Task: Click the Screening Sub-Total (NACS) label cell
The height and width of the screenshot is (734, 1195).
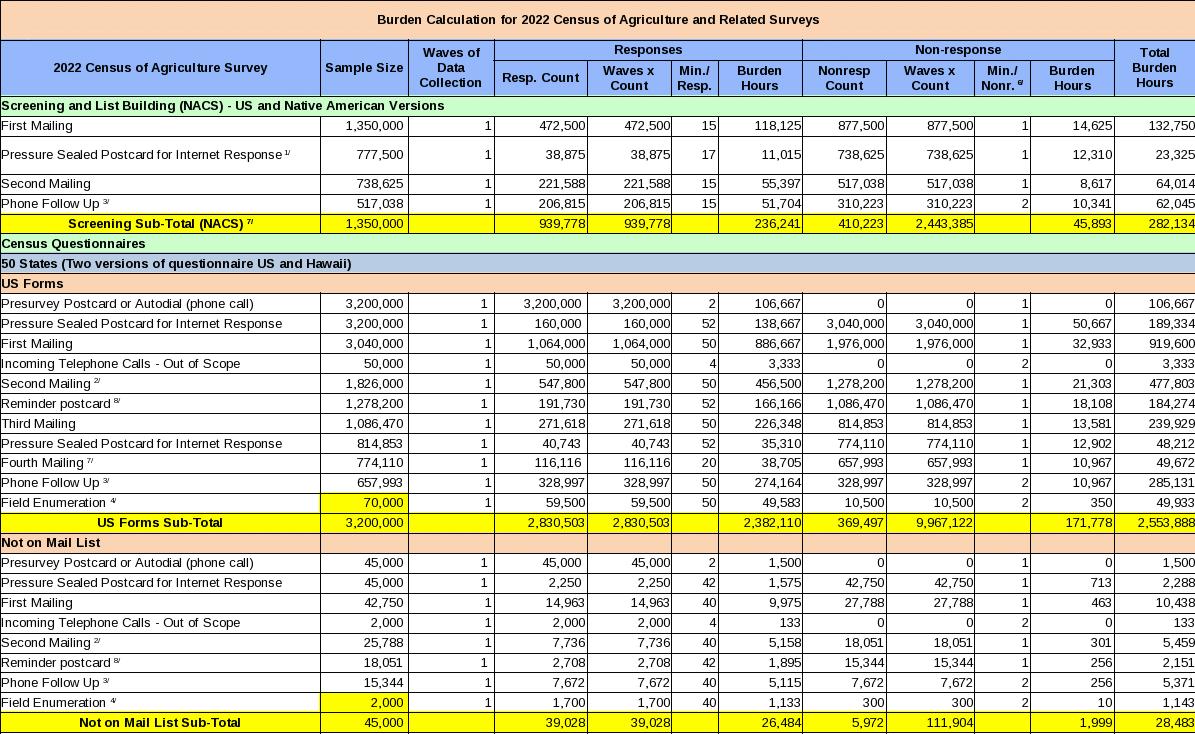Action: pyautogui.click(x=160, y=224)
